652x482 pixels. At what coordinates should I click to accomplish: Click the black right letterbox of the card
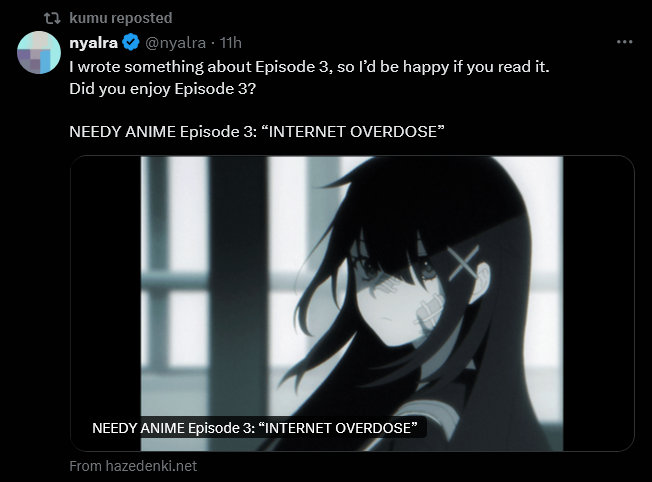click(x=598, y=303)
